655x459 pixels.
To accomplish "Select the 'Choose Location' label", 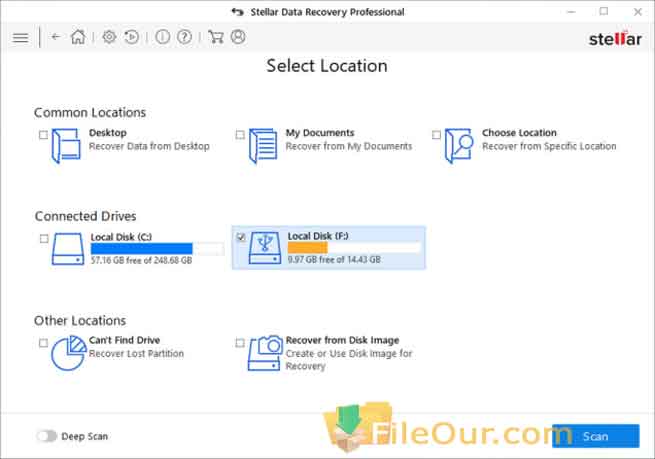I will point(519,133).
